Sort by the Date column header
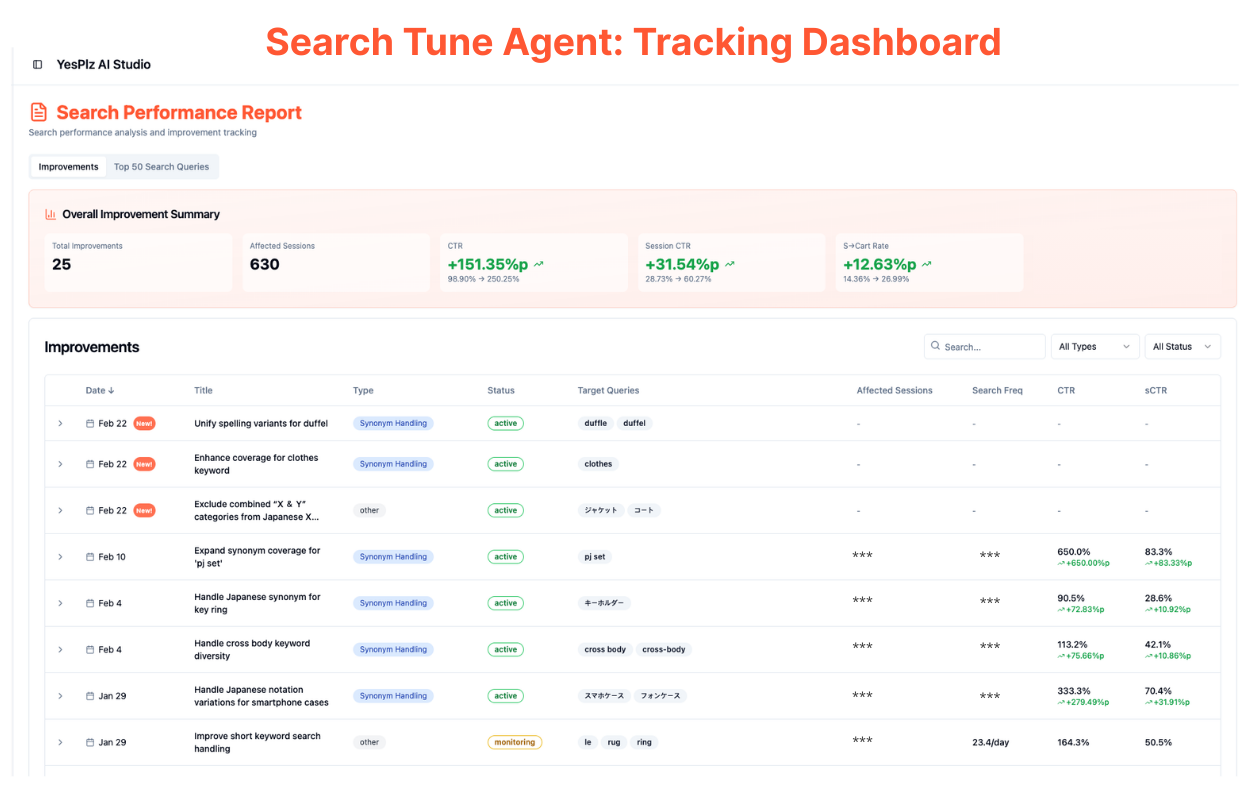The image size is (1250, 807). pyautogui.click(x=100, y=391)
